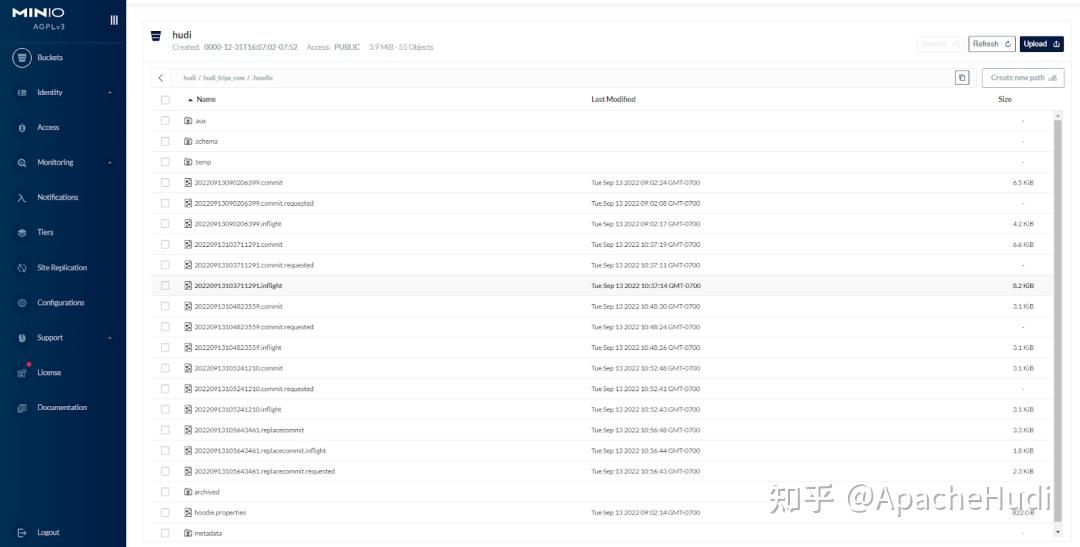This screenshot has height=547, width=1080.
Task: Open Documentation in the sidebar
Action: pyautogui.click(x=62, y=408)
